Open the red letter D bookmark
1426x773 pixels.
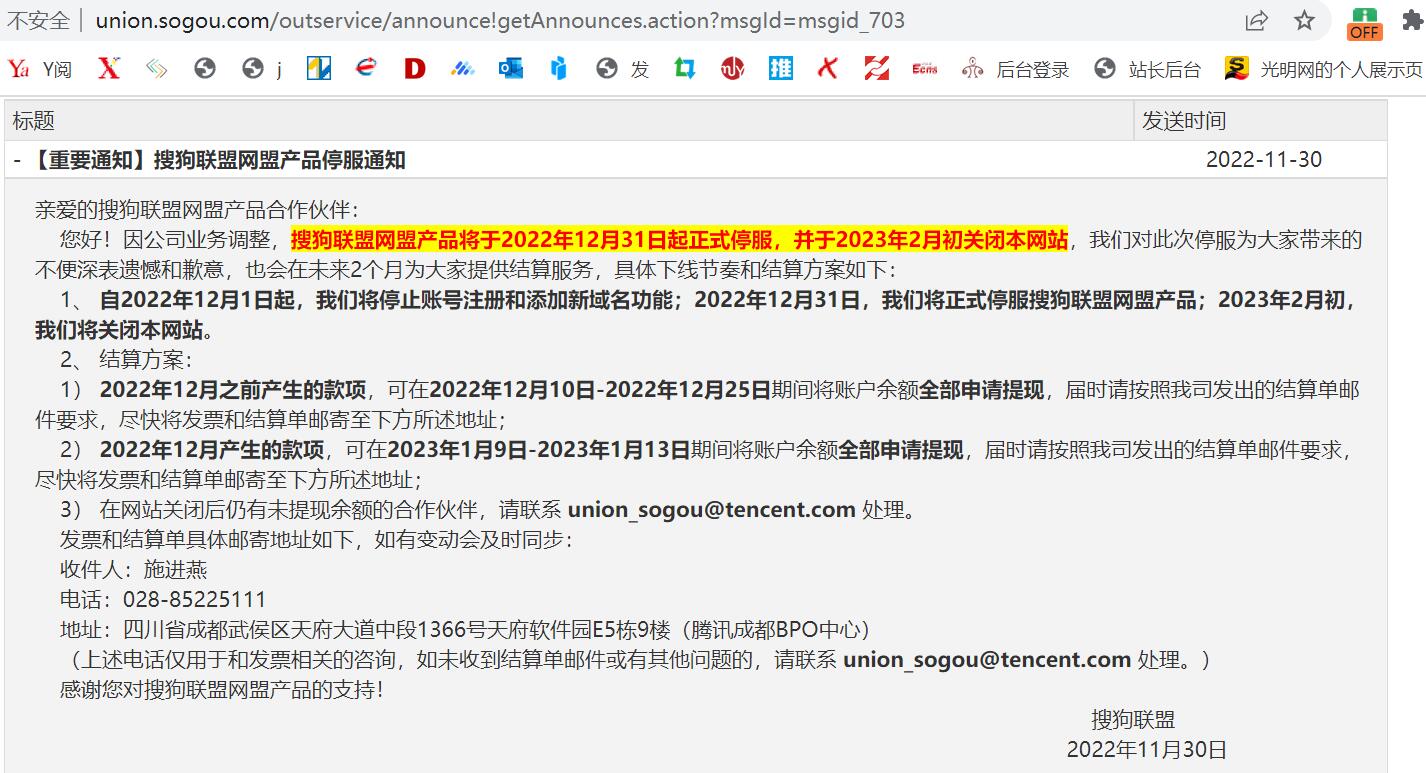[x=415, y=69]
